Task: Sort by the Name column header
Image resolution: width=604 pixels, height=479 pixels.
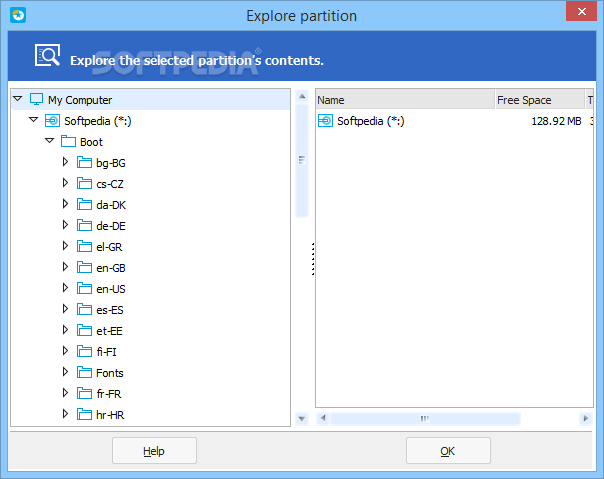Action: click(x=405, y=100)
